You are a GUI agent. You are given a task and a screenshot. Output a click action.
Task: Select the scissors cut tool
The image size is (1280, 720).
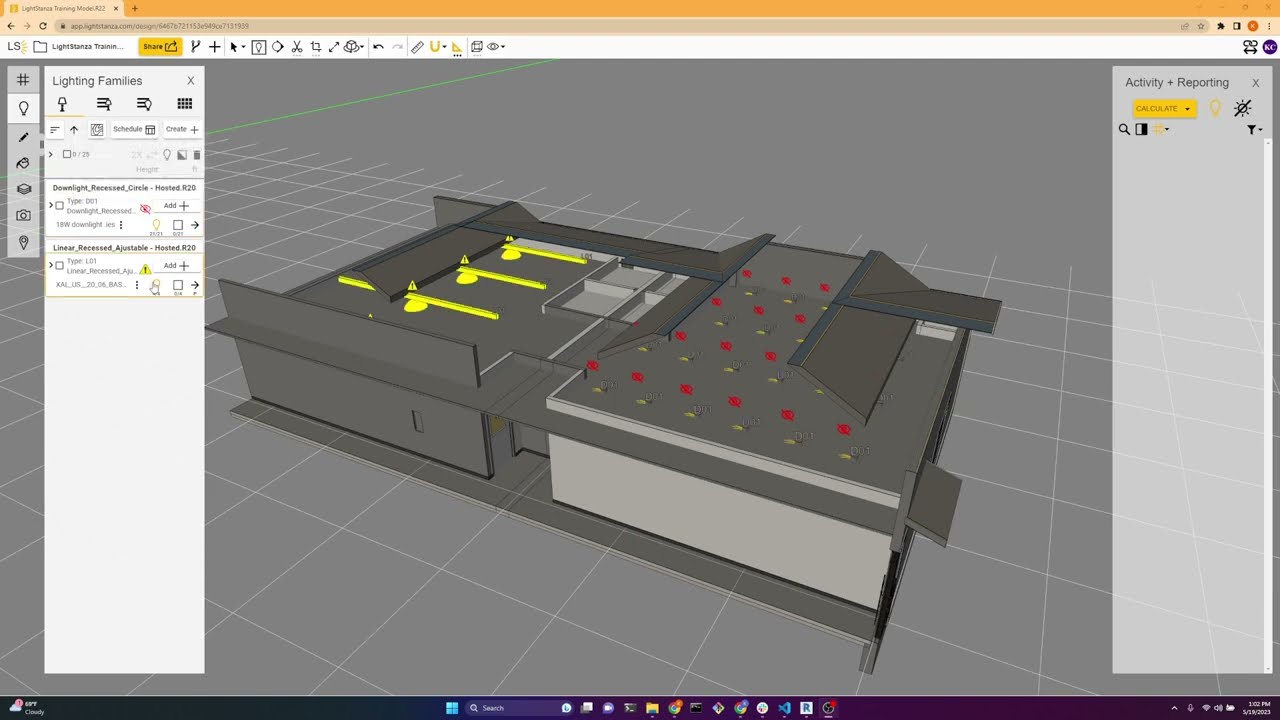tap(297, 47)
